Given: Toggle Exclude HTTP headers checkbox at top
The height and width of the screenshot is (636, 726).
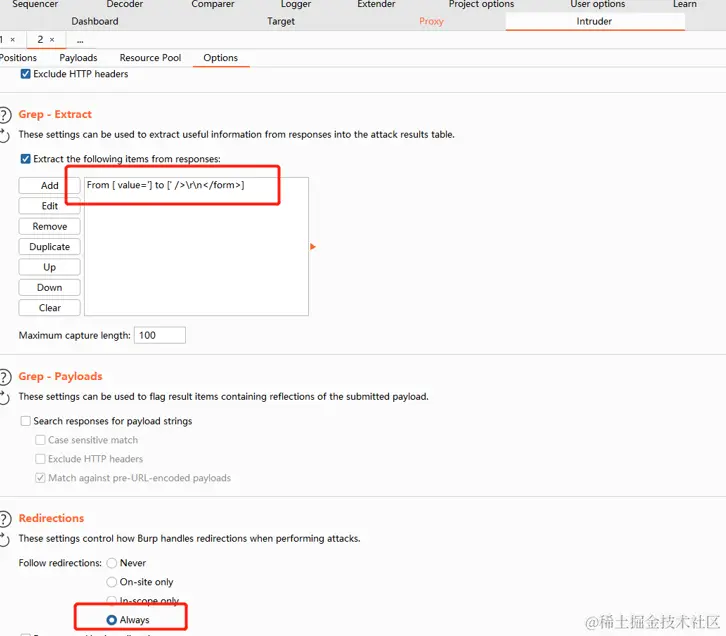Looking at the screenshot, I should pyautogui.click(x=26, y=74).
